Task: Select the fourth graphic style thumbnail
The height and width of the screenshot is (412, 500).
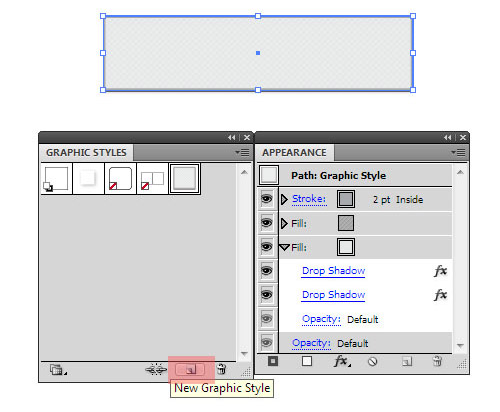Action: (x=152, y=179)
